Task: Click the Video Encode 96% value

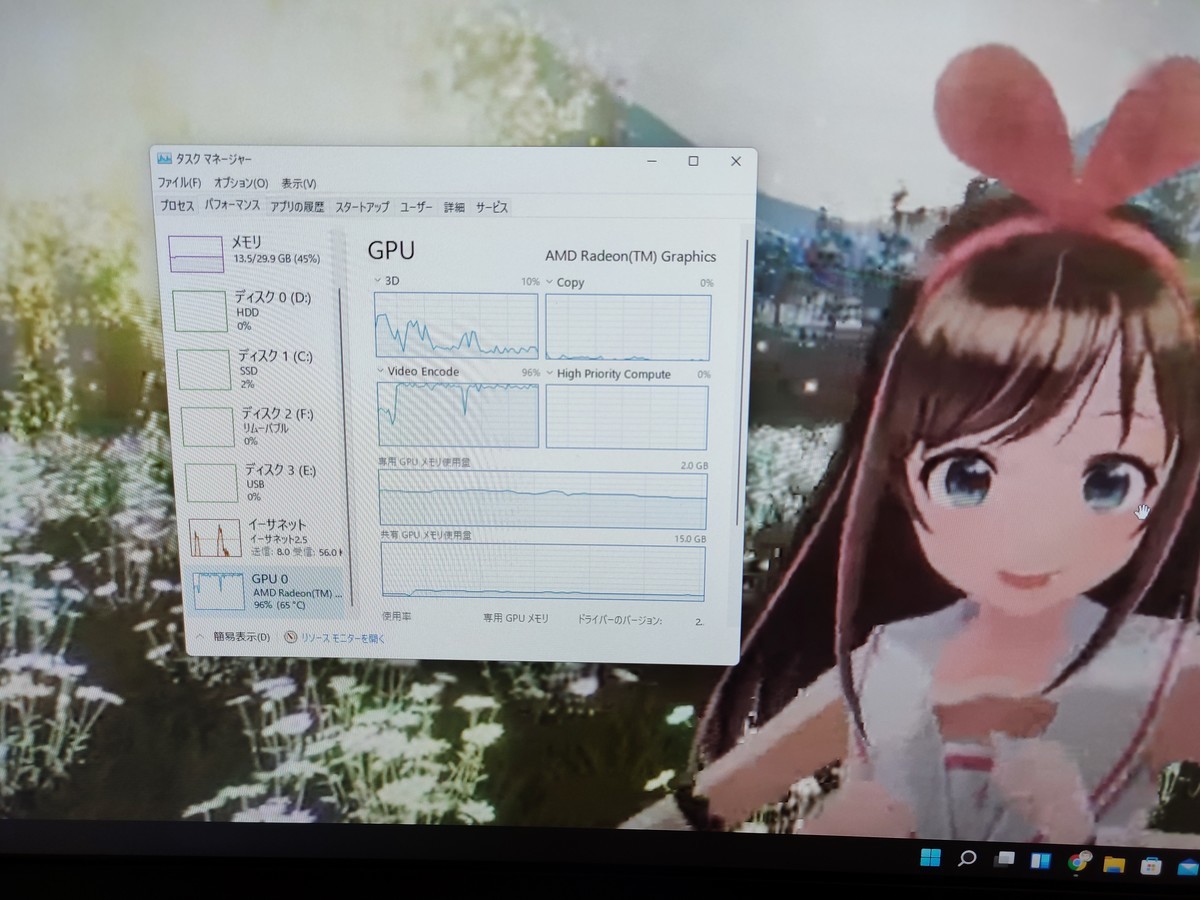Action: coord(530,372)
